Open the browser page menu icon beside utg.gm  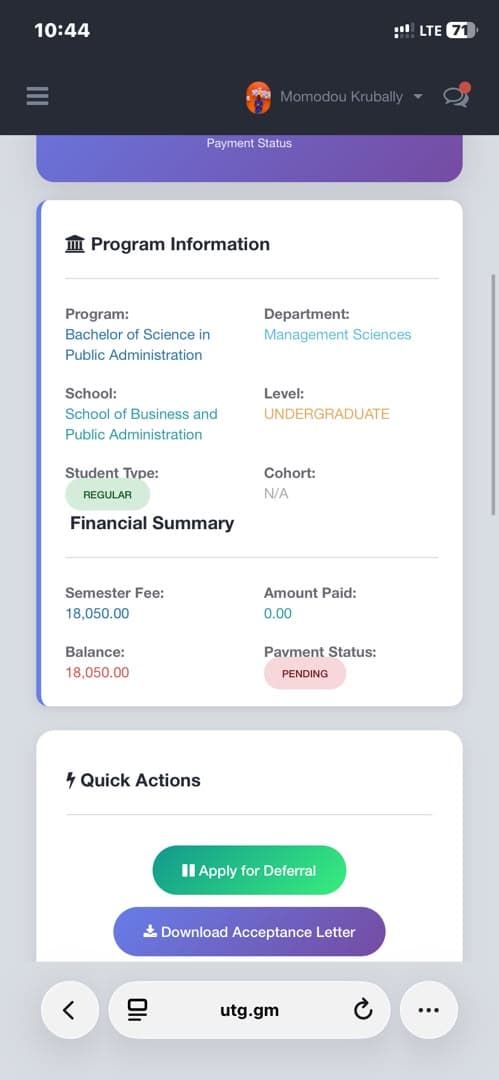138,1010
